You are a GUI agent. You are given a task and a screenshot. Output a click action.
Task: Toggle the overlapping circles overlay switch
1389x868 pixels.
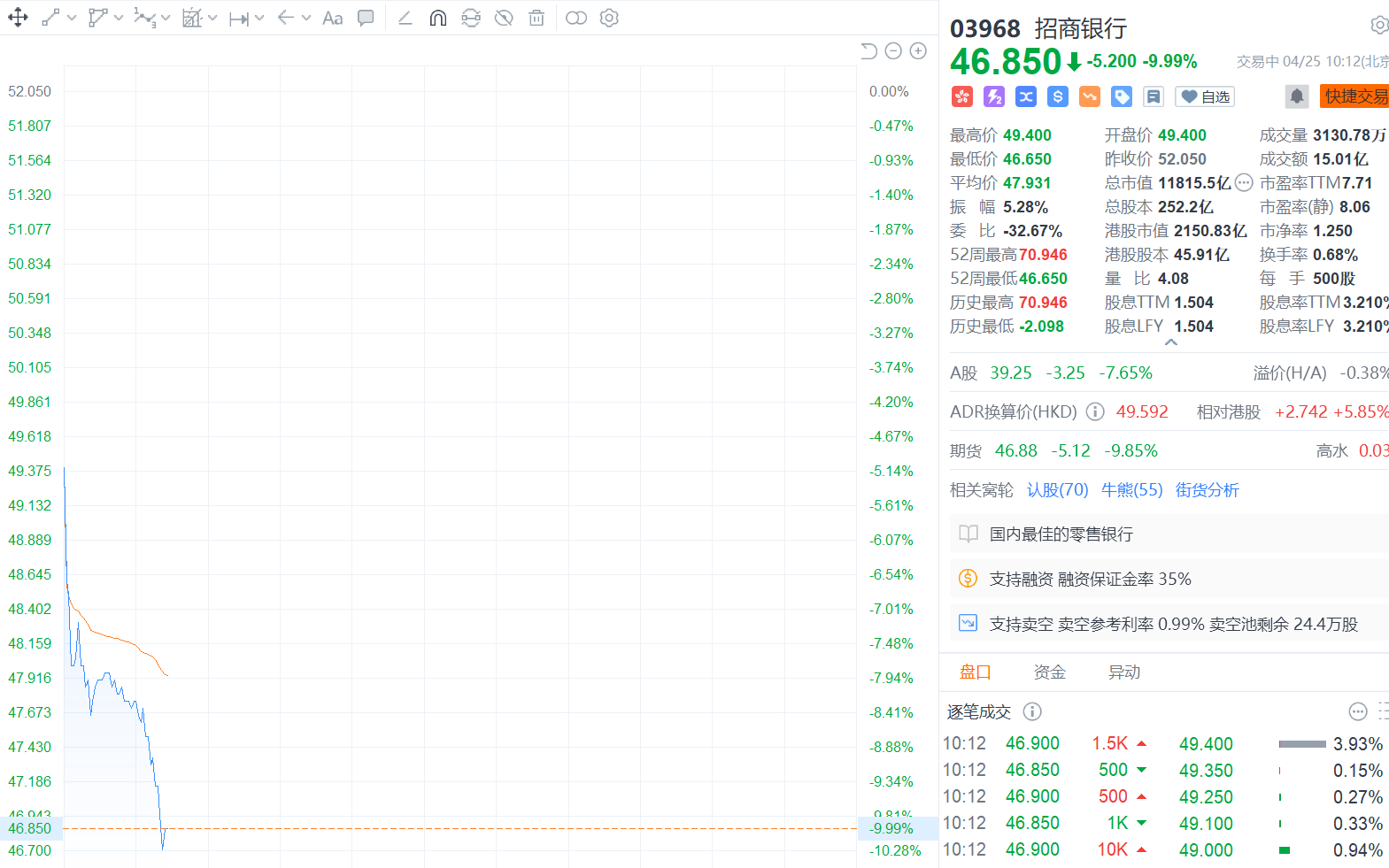point(576,18)
